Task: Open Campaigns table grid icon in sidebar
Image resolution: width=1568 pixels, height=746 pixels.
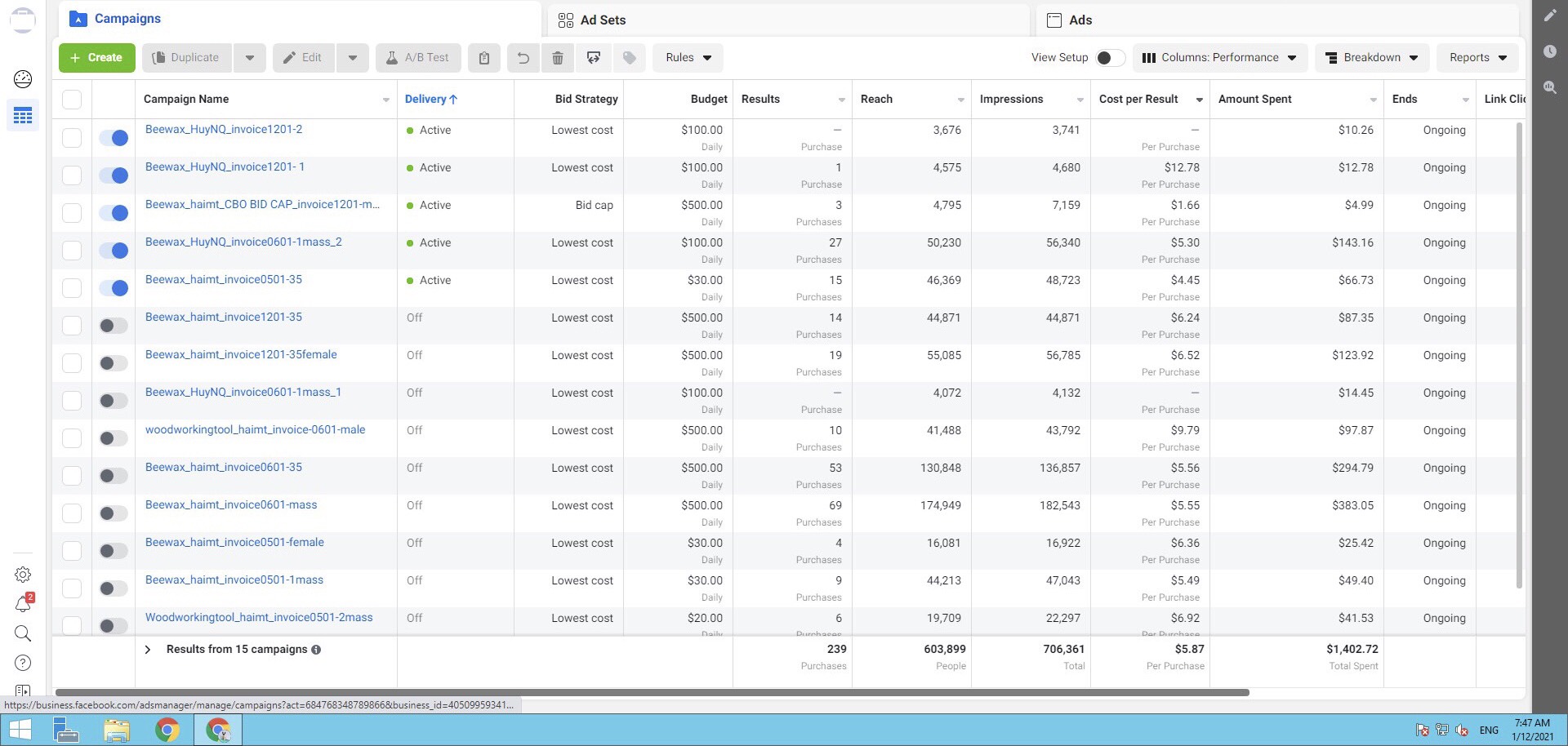Action: click(23, 116)
